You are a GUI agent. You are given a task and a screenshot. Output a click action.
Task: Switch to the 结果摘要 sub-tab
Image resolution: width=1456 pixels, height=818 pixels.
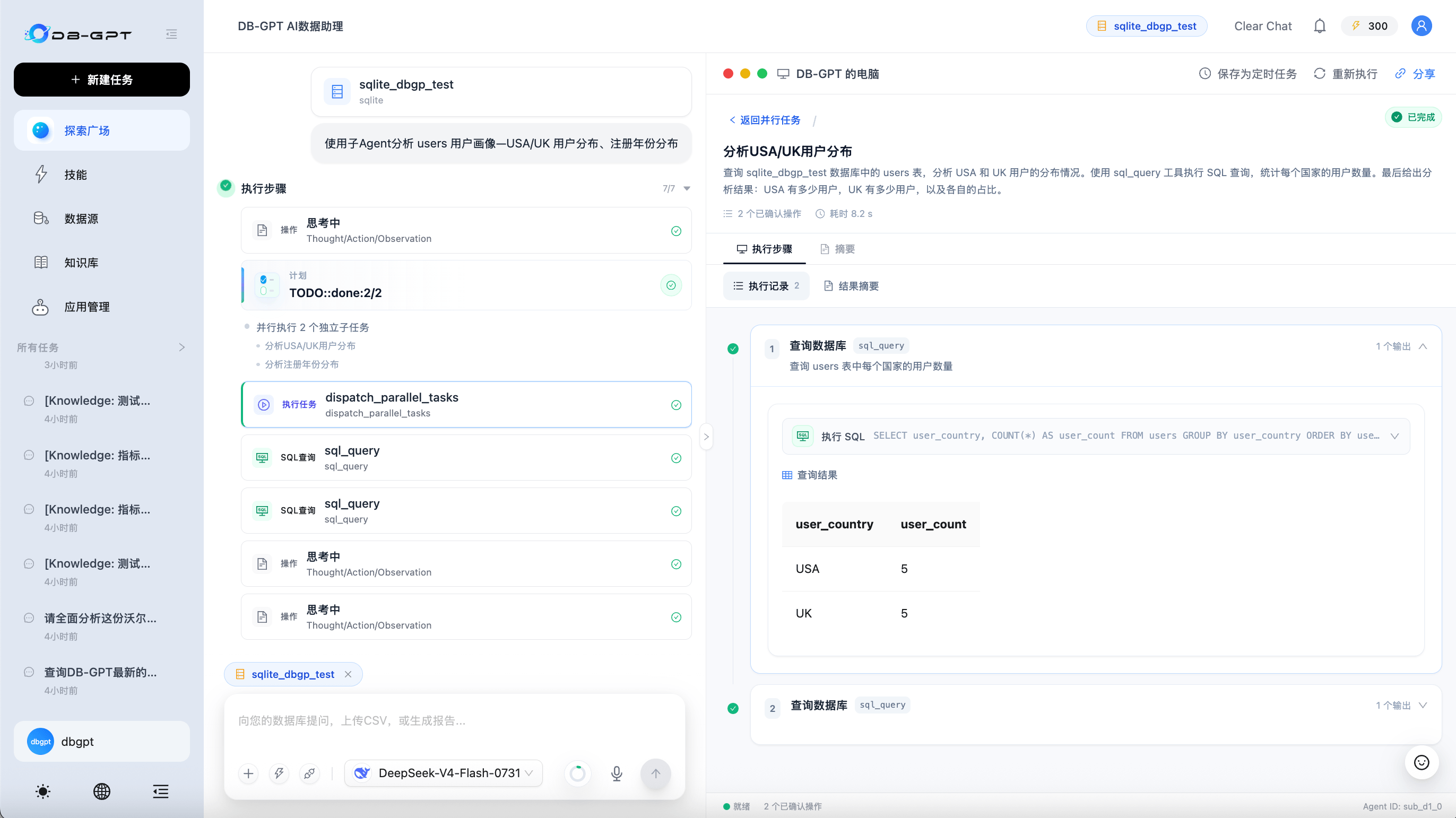pos(851,286)
